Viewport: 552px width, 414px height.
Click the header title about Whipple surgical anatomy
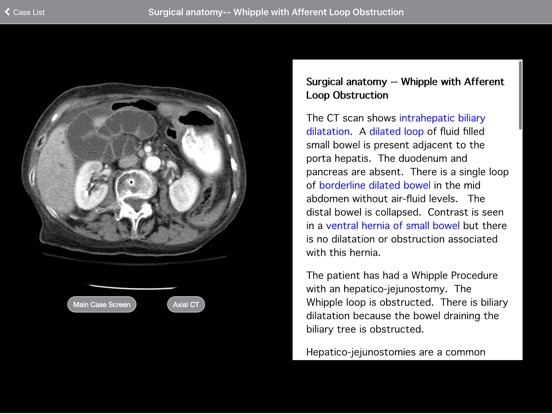(x=276, y=12)
